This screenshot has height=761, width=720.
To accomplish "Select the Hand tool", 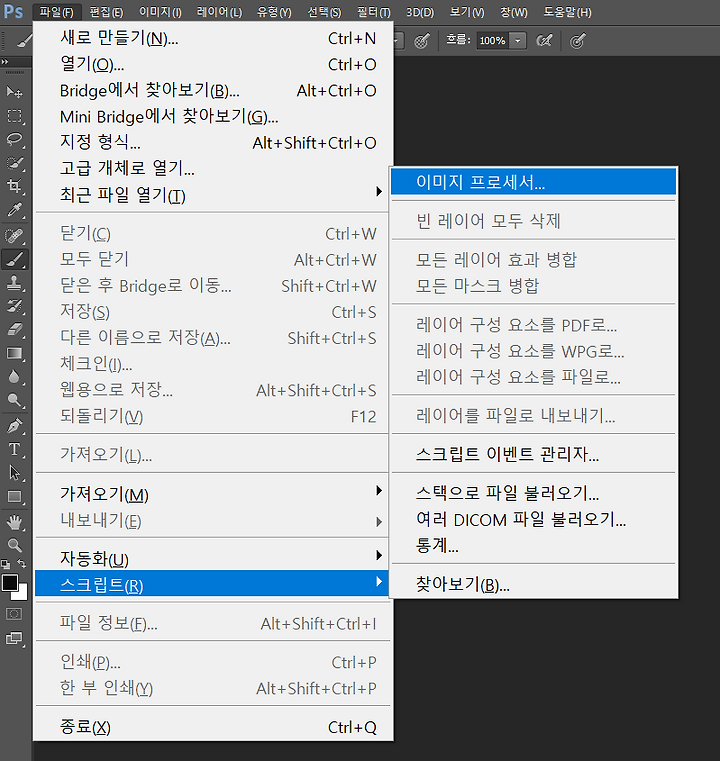I will (x=15, y=523).
